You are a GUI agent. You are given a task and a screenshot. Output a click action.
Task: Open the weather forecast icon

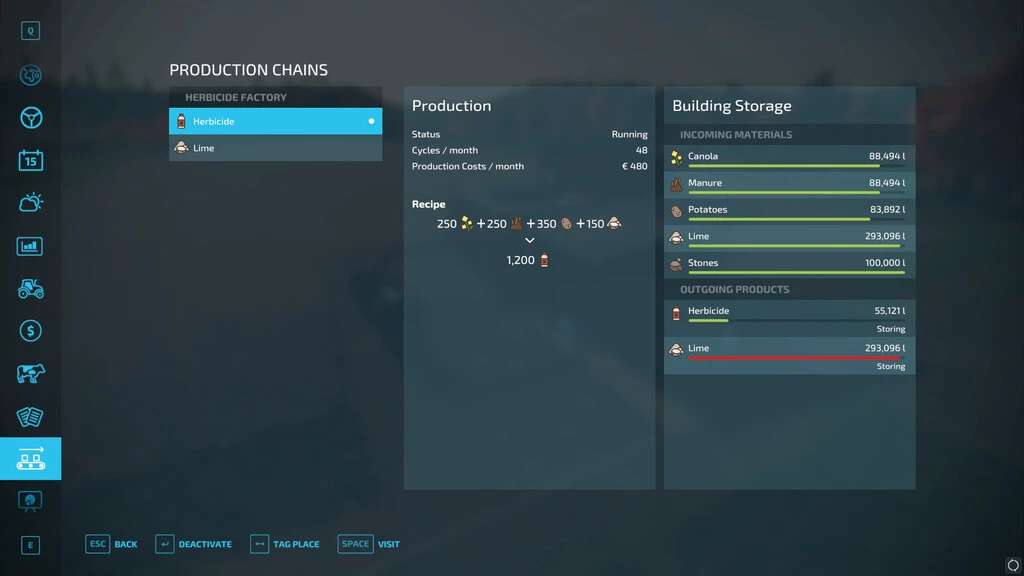(x=30, y=203)
